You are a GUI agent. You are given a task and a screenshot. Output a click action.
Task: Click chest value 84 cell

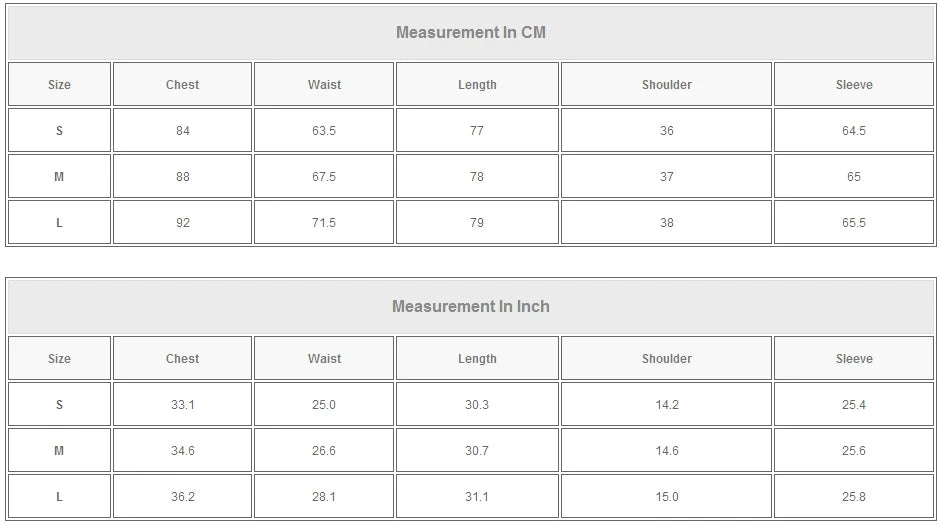pos(182,131)
